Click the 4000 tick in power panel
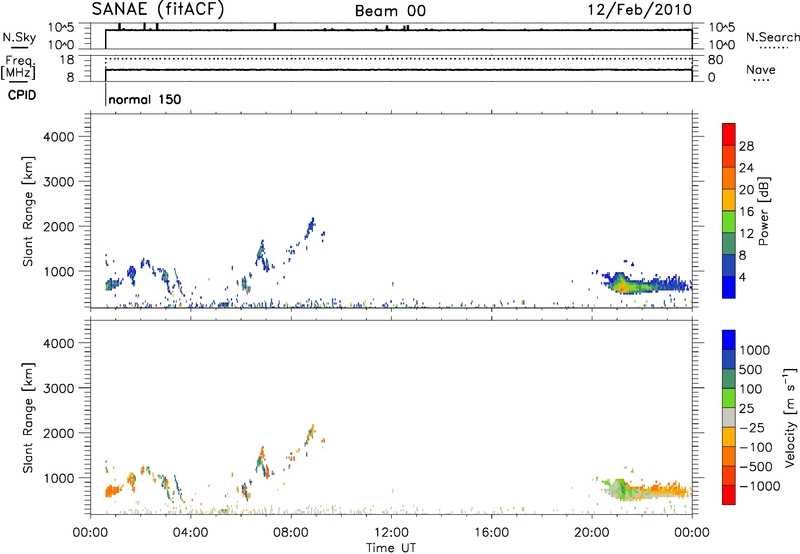This screenshot has width=800, height=554. pos(59,137)
